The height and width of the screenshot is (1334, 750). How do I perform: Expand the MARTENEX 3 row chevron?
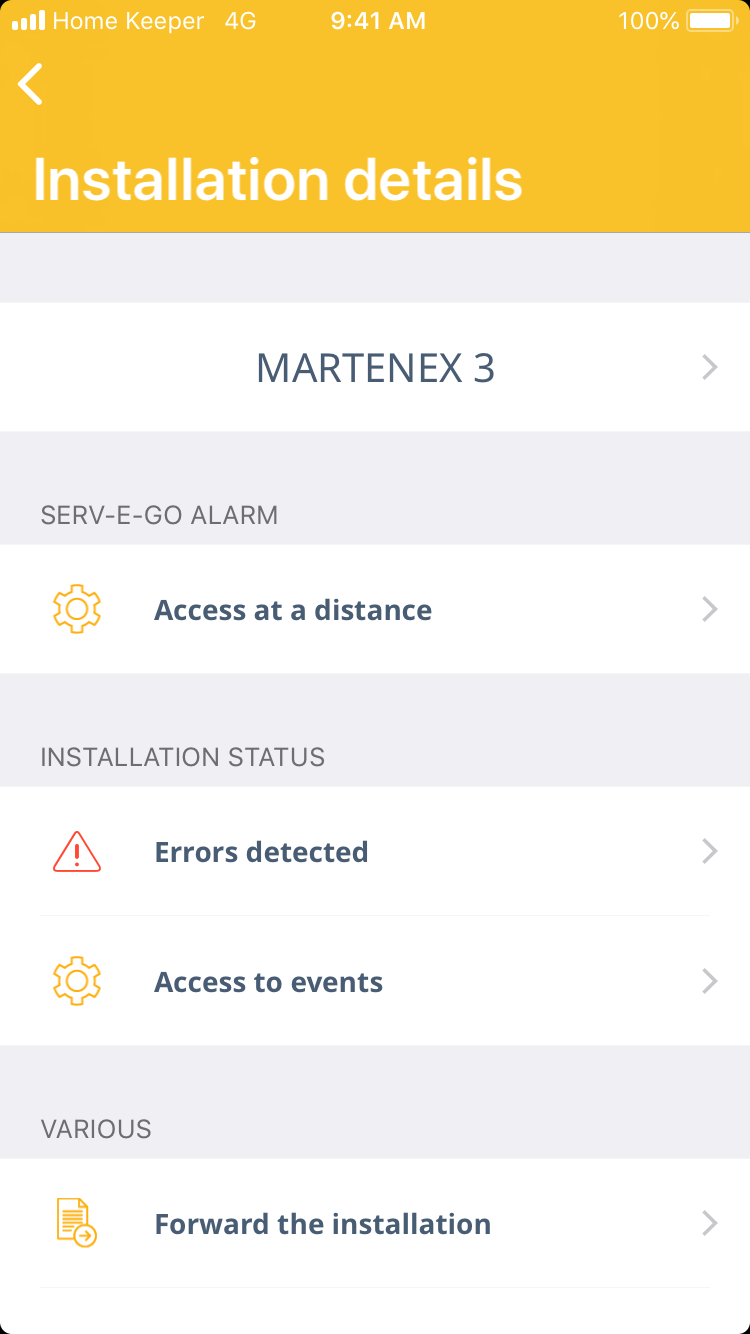(710, 368)
